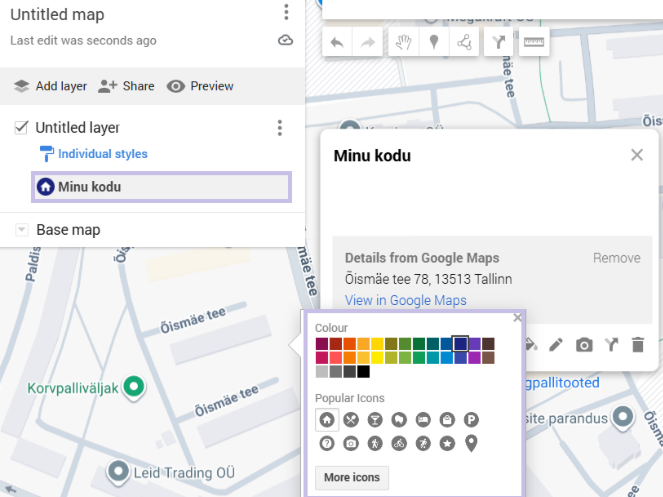Click the camera Add image icon
The width and height of the screenshot is (663, 497).
584,345
